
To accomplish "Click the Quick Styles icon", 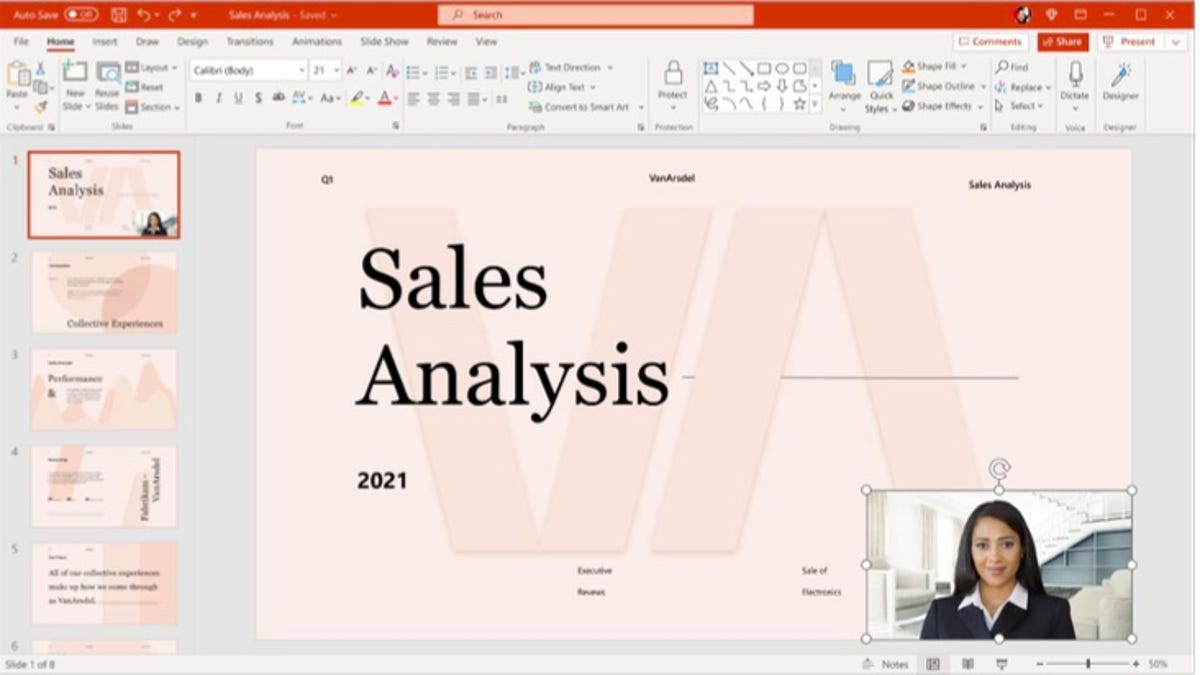I will 880,76.
